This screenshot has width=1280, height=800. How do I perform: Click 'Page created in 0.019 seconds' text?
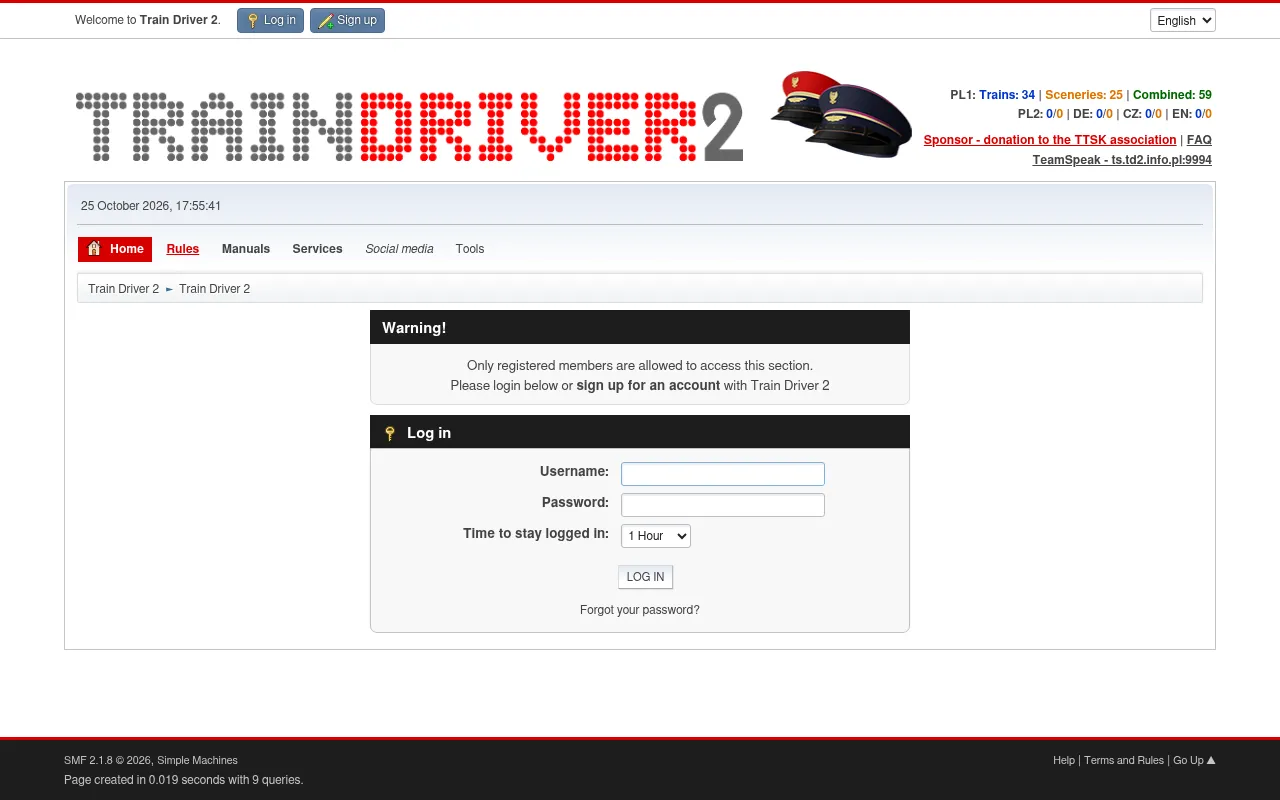tap(183, 780)
